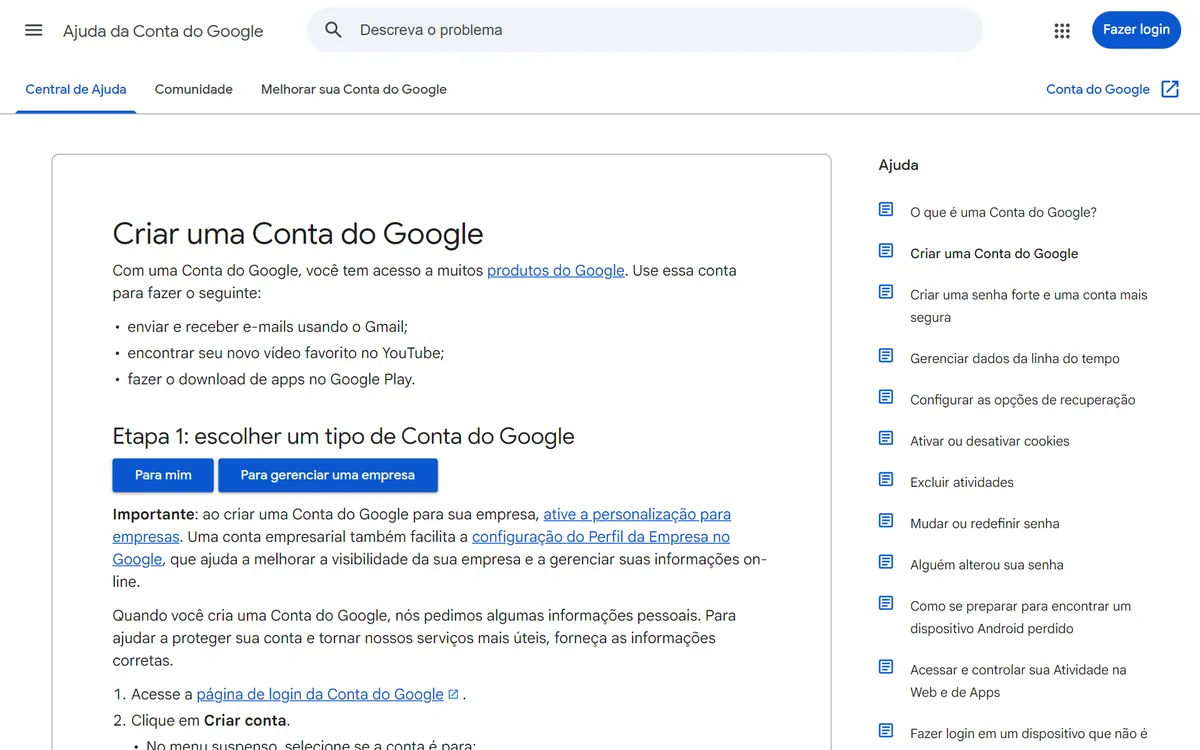
Task: Click article icon beside Excluir atividades
Action: pos(886,479)
